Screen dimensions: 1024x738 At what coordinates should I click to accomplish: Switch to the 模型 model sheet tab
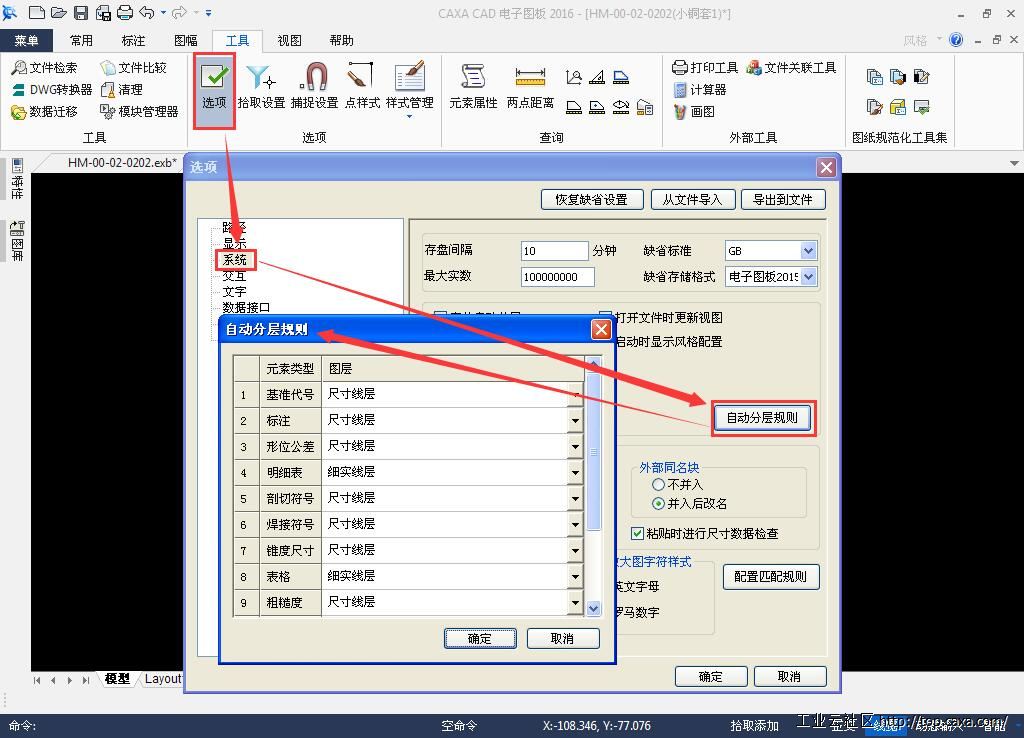point(117,679)
